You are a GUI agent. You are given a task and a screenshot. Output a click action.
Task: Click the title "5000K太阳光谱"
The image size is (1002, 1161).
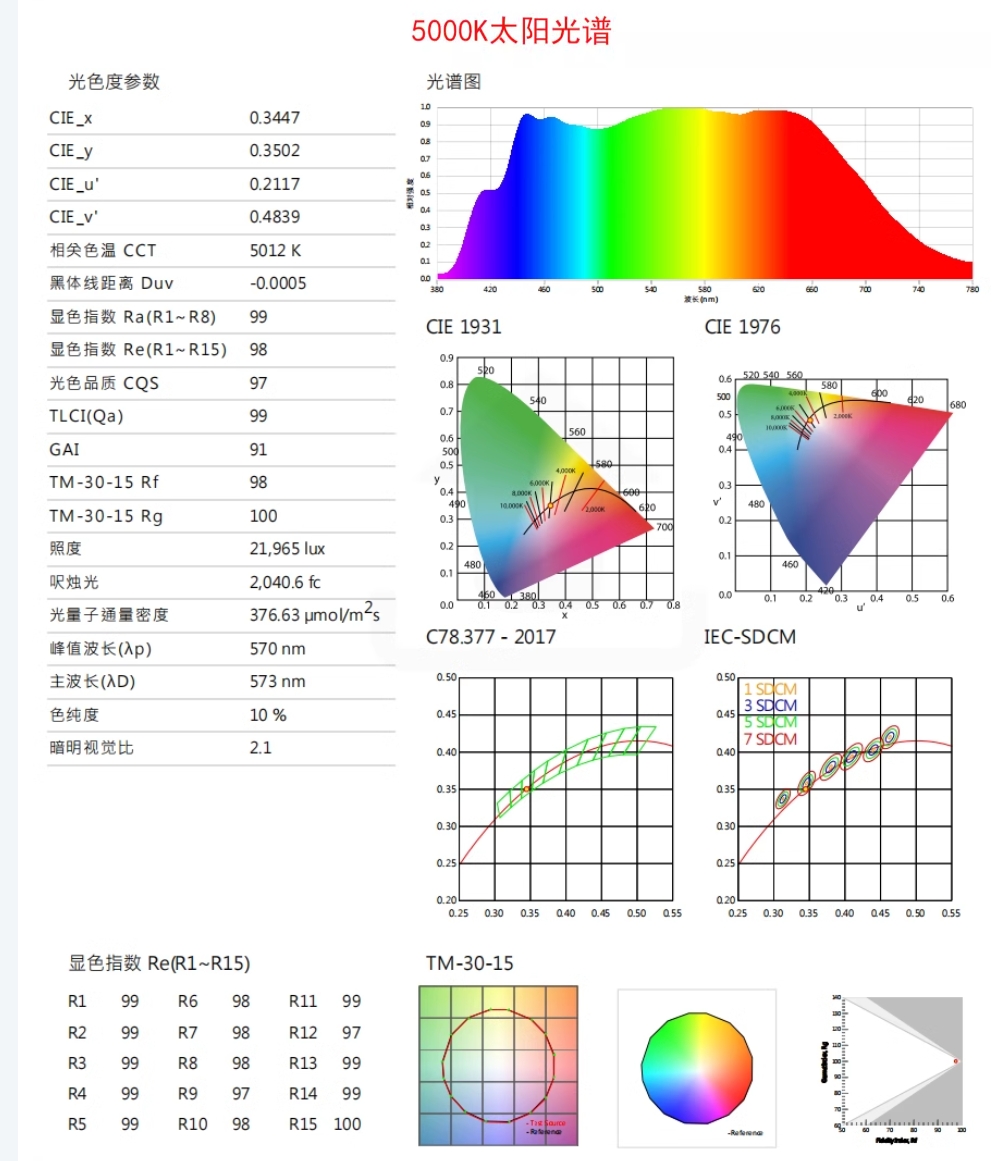(x=511, y=31)
